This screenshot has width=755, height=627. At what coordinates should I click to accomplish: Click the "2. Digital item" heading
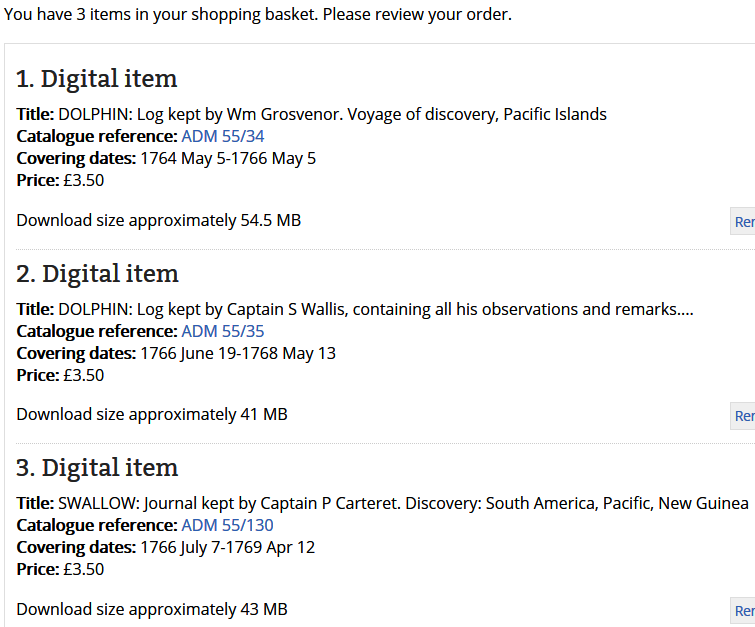pos(97,274)
